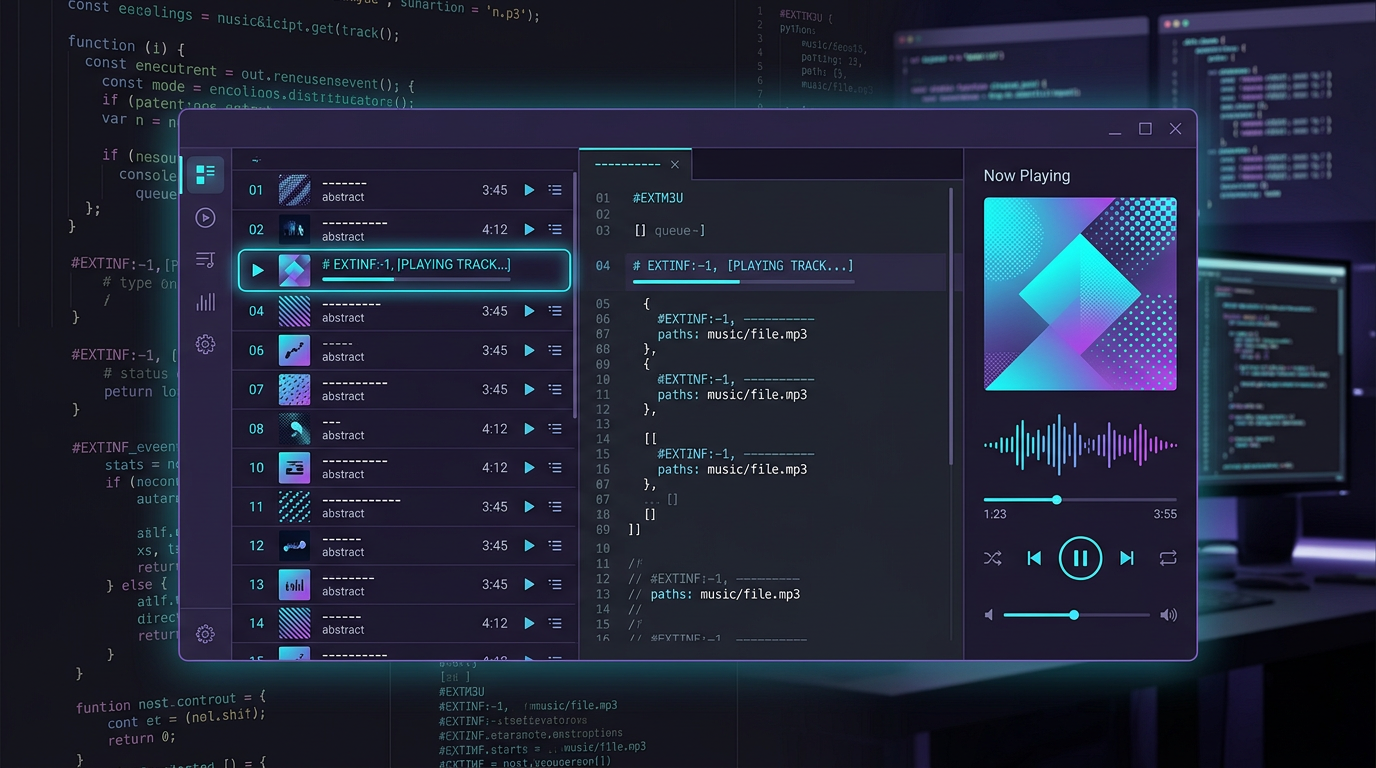
Task: Skip to the next track
Action: tap(1127, 558)
